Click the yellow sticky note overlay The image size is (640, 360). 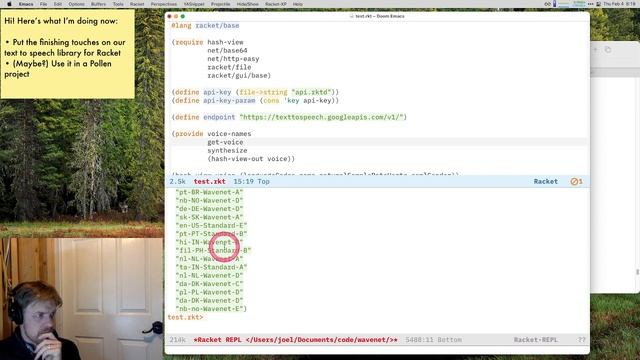point(67,53)
